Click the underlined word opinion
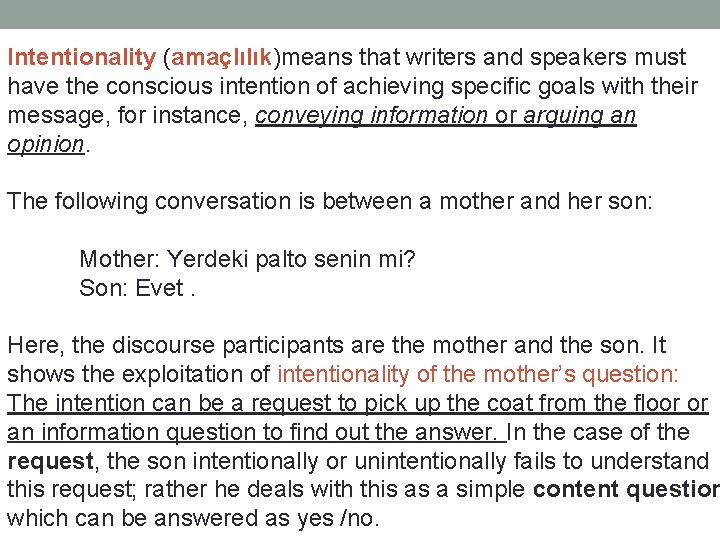720x540 pixels. (x=46, y=145)
